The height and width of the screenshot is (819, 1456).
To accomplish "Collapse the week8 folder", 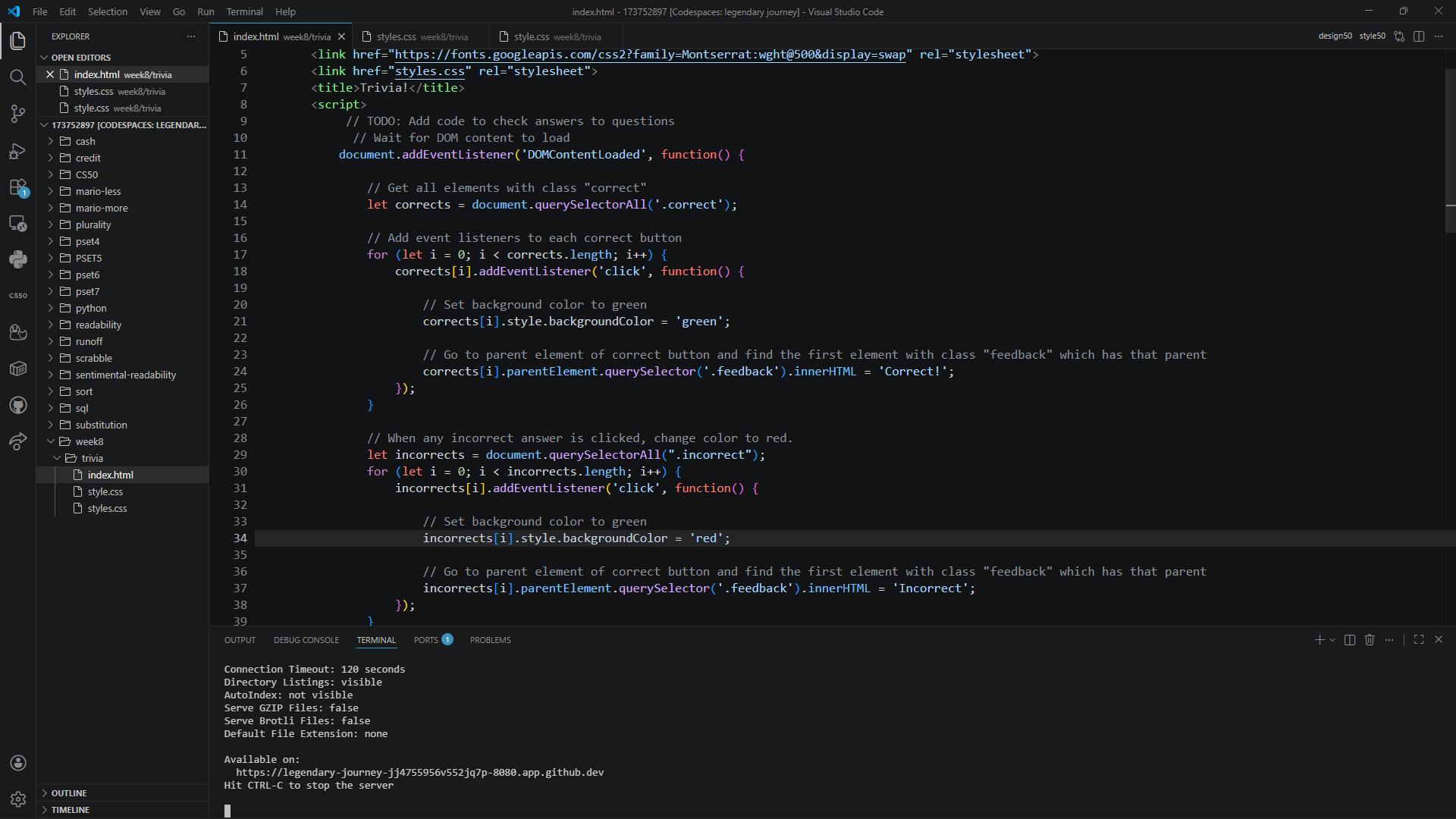I will coord(89,441).
